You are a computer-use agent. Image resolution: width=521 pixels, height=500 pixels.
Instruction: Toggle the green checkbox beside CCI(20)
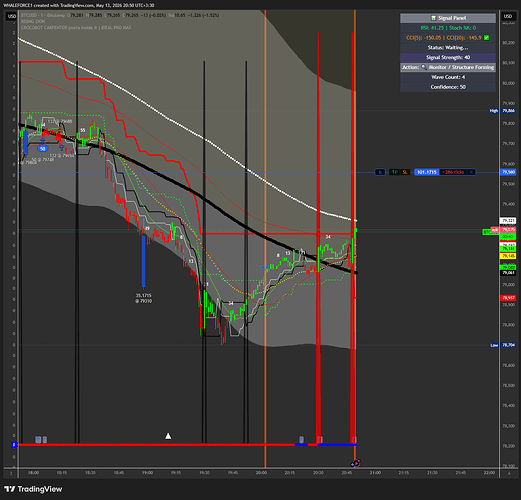pyautogui.click(x=486, y=38)
